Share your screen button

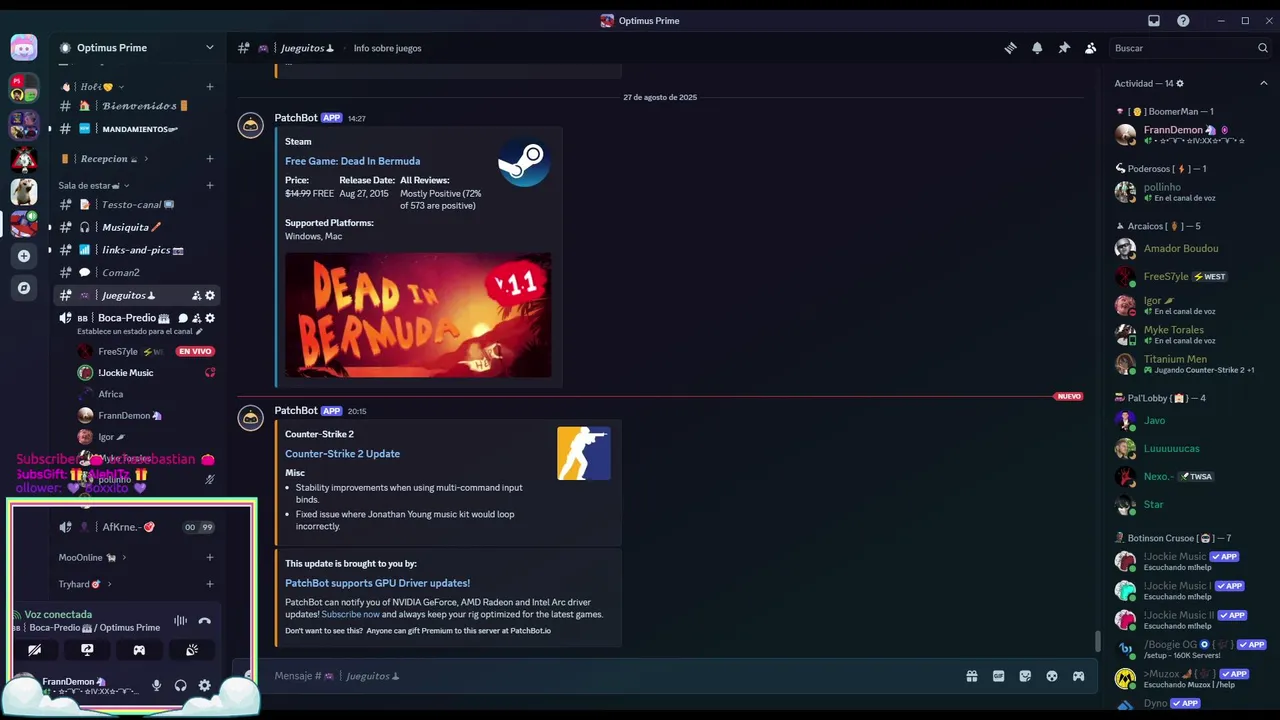pos(87,650)
